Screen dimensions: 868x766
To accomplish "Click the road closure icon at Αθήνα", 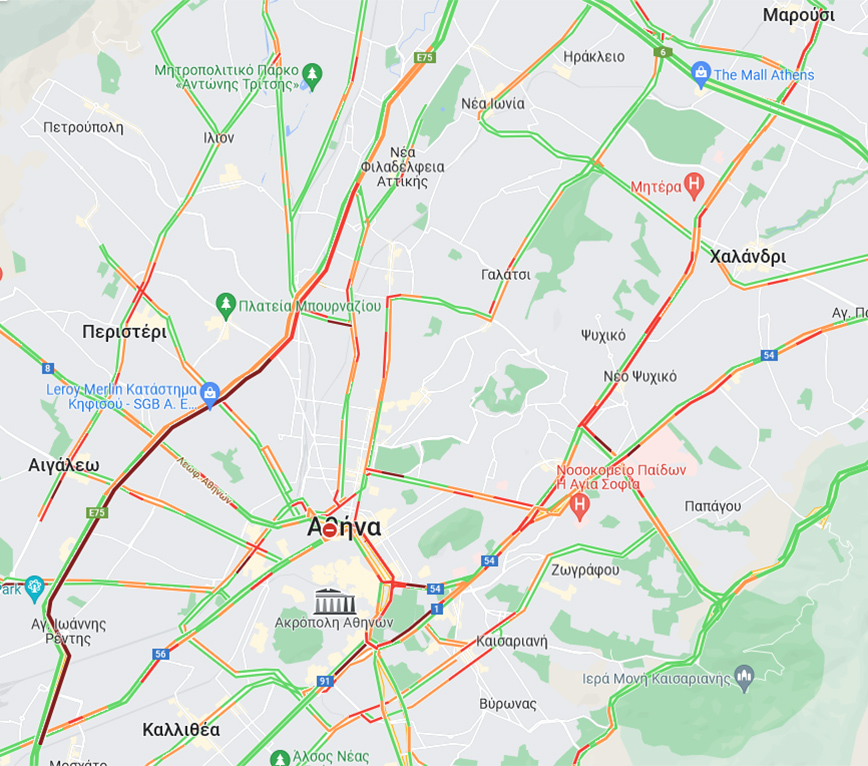I will point(329,532).
